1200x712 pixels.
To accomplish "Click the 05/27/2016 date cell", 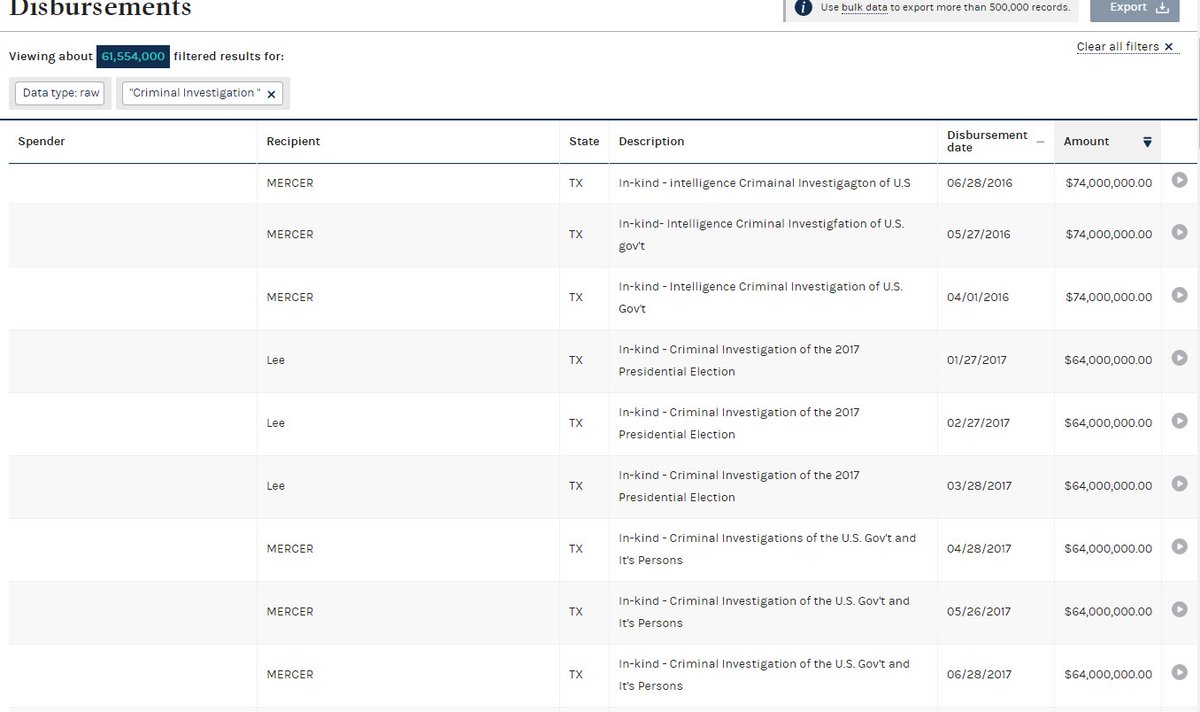I will click(978, 235).
